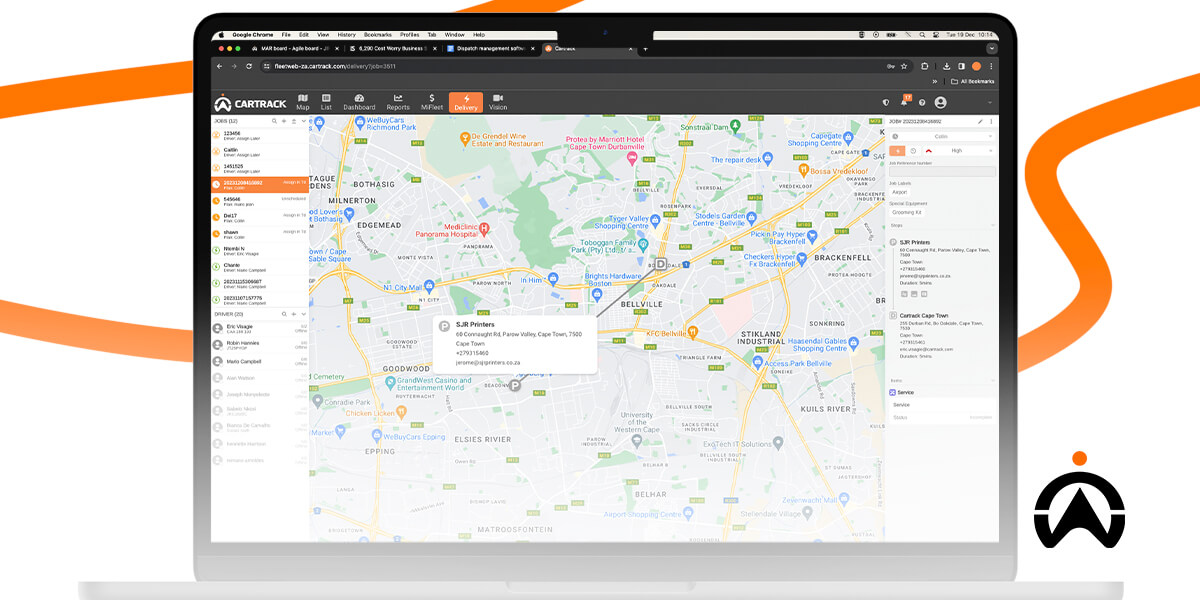Toggle the schedule clock icon in the job panel
1200x600 pixels.
[913, 150]
